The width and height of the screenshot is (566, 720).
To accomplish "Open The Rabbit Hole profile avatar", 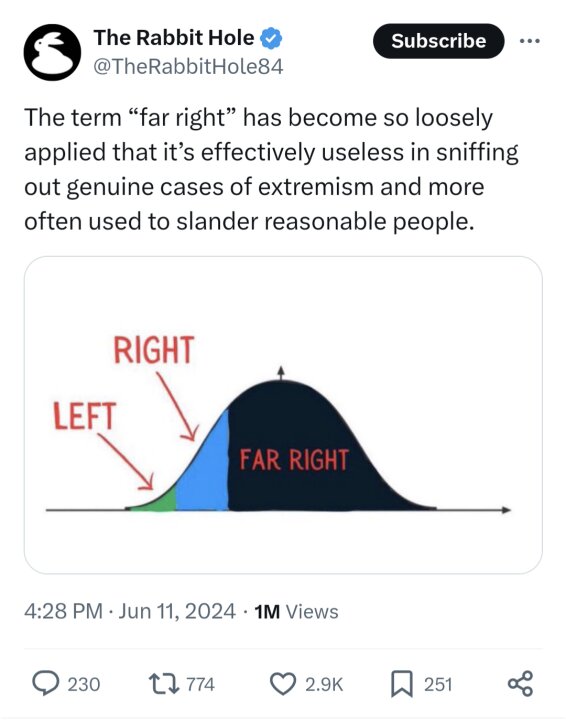I will coord(52,52).
